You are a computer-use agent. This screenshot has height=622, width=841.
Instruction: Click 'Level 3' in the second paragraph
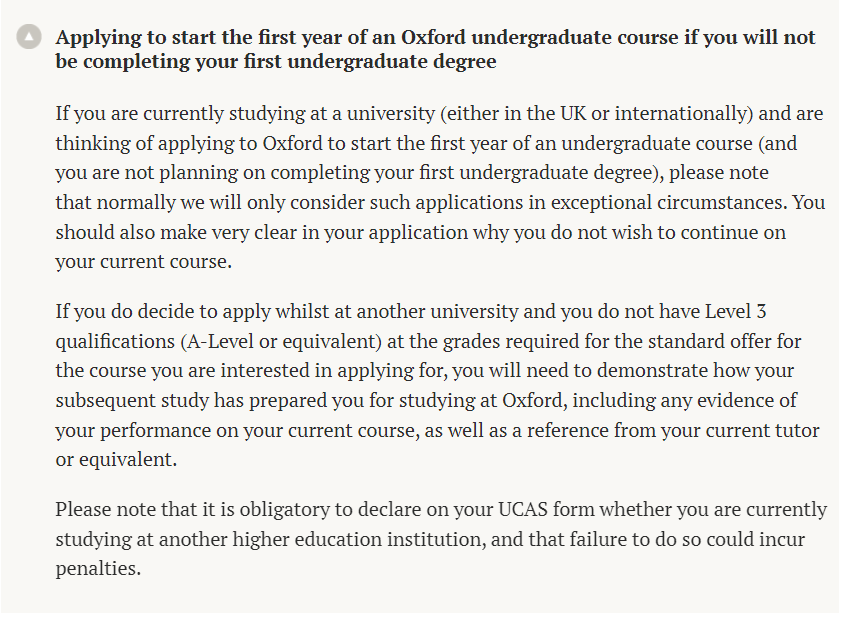[735, 312]
